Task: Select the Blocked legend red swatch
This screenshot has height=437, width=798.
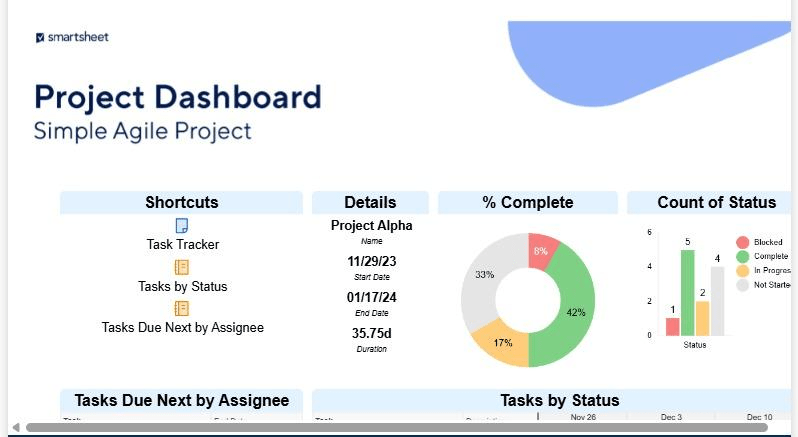Action: tap(743, 242)
